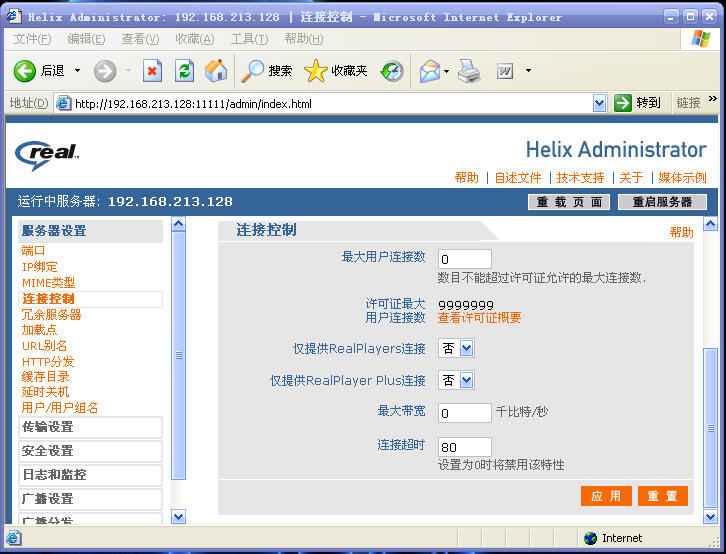Click the Mail envelope icon
This screenshot has width=726, height=554.
[x=430, y=71]
